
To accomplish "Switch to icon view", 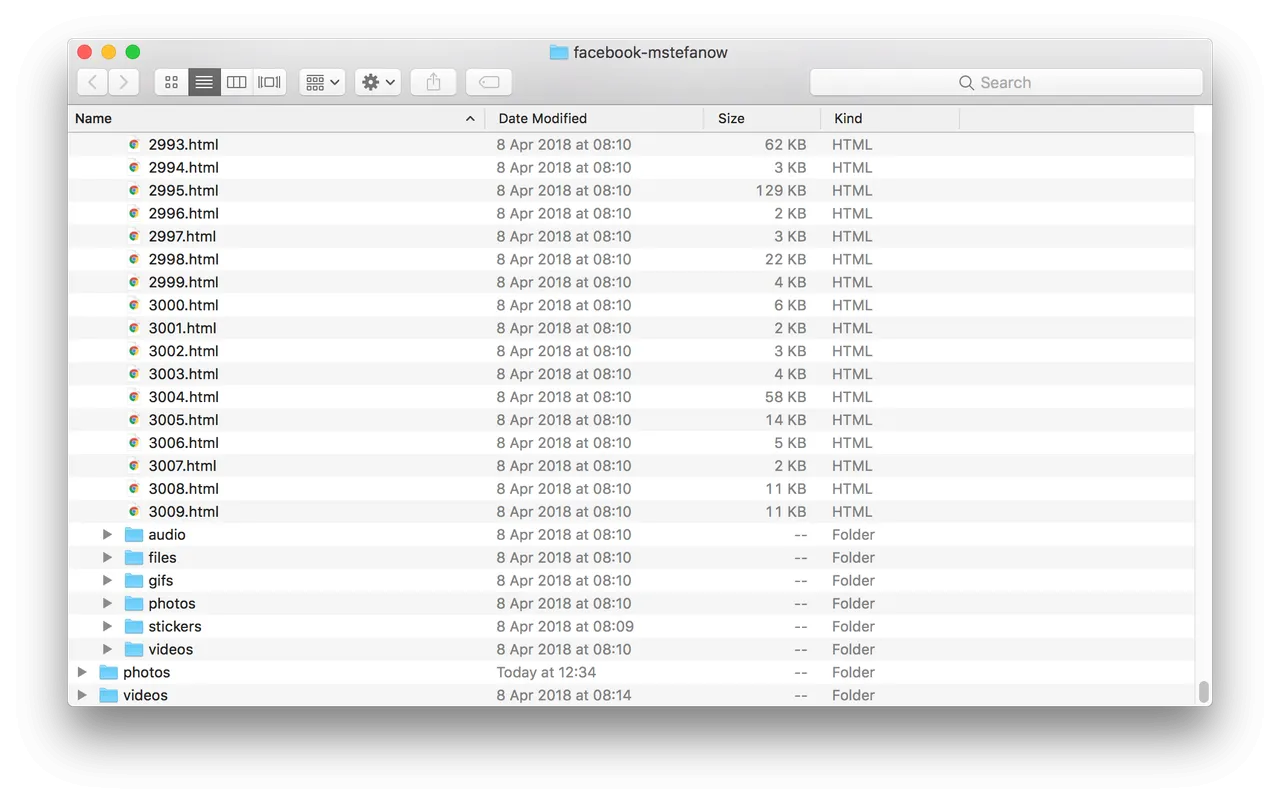I will tap(171, 82).
